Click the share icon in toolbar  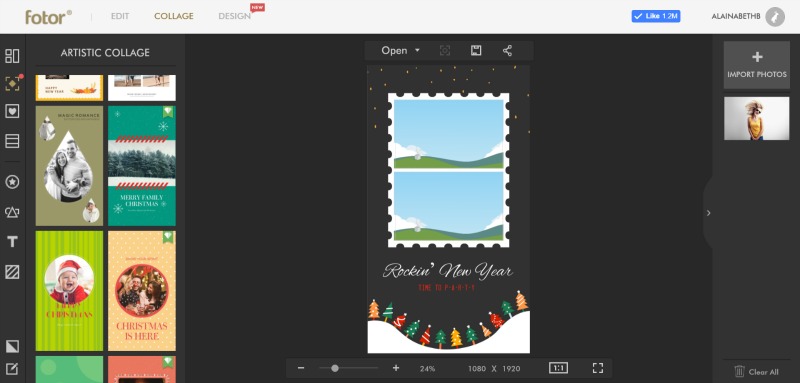507,50
